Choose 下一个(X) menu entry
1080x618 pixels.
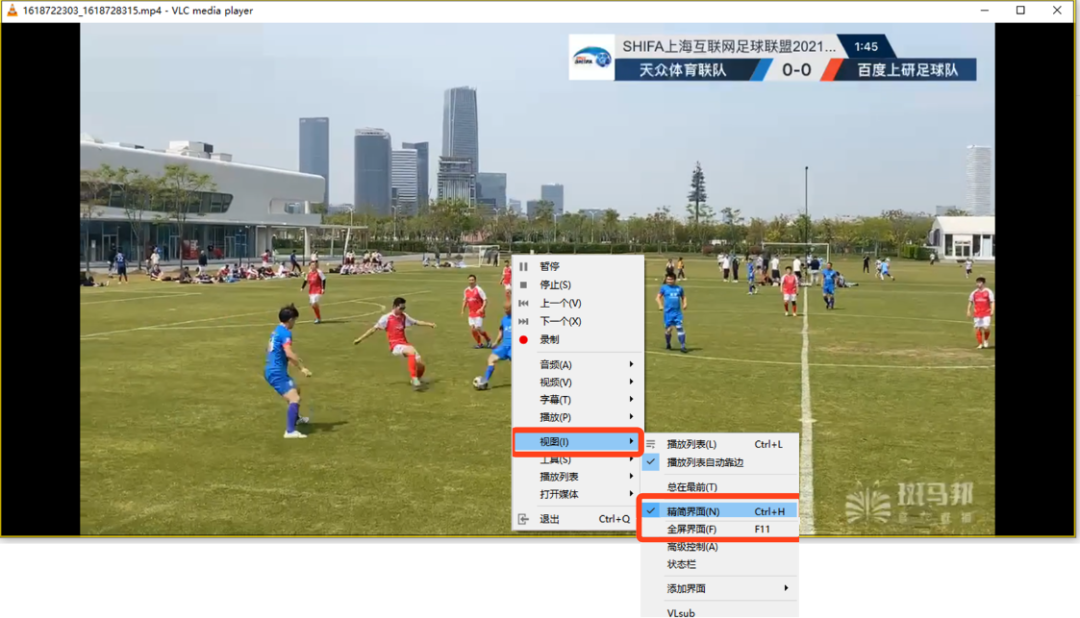pos(579,321)
